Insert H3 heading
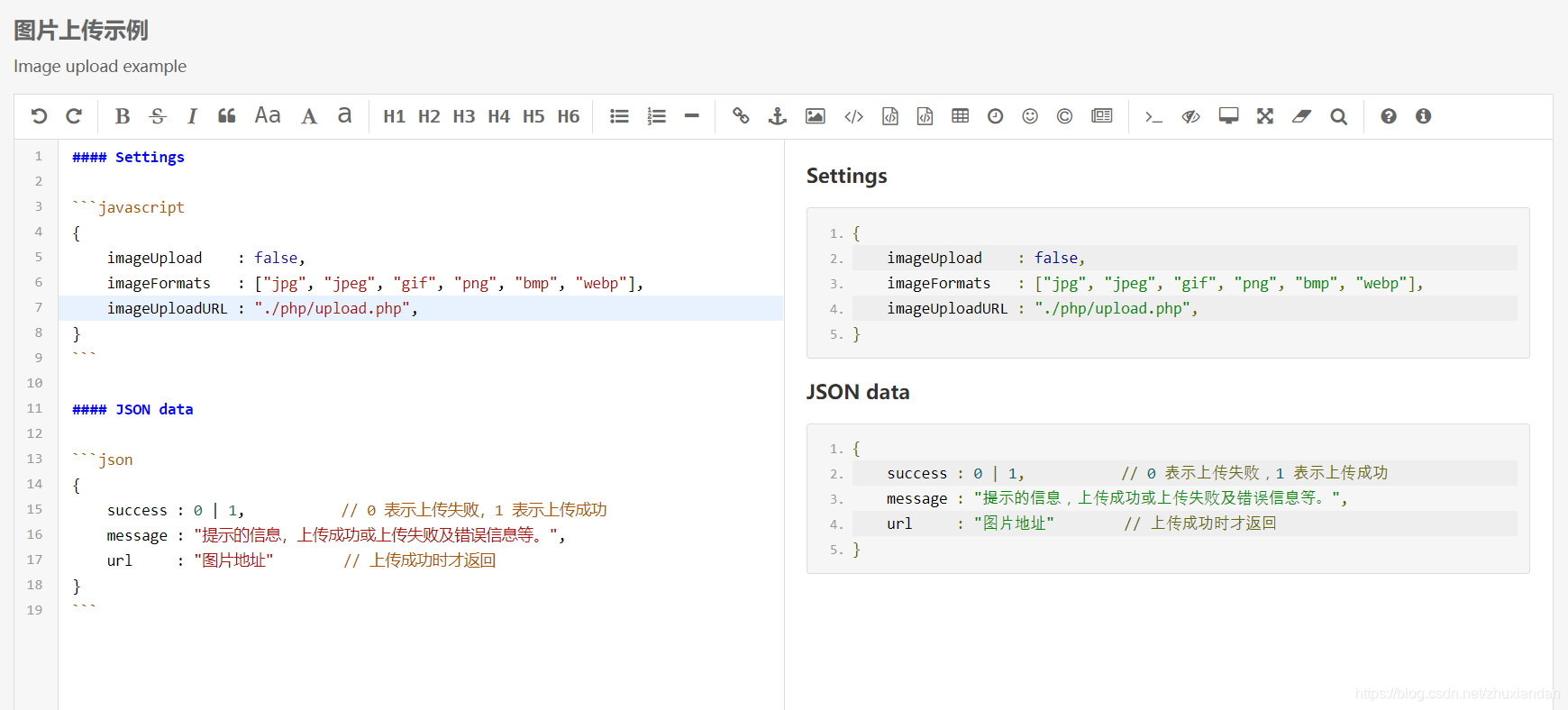The image size is (1568, 710). (464, 116)
